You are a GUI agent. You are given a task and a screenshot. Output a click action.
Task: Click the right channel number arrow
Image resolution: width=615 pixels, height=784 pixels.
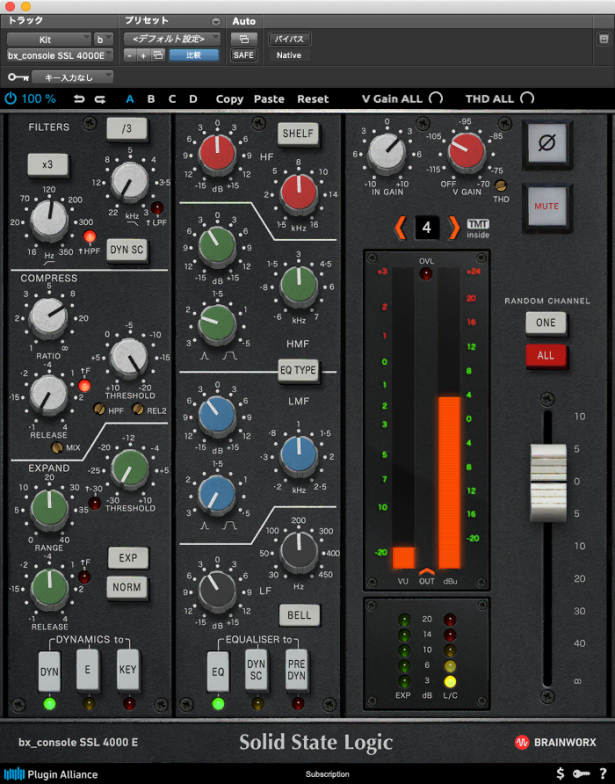(x=453, y=228)
